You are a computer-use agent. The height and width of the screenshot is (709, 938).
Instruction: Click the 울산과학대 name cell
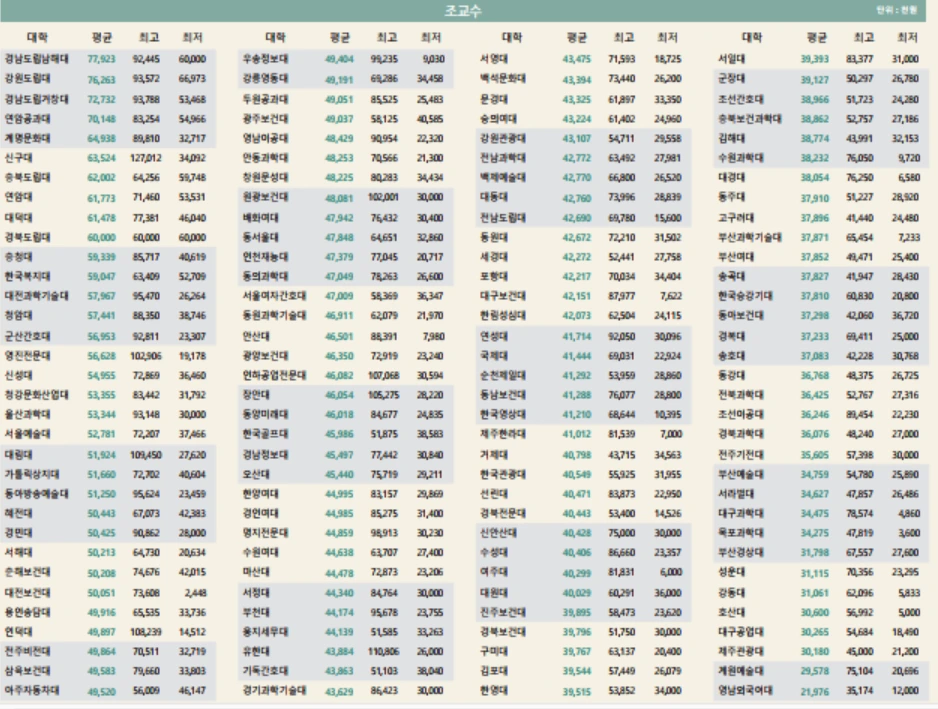pos(28,415)
